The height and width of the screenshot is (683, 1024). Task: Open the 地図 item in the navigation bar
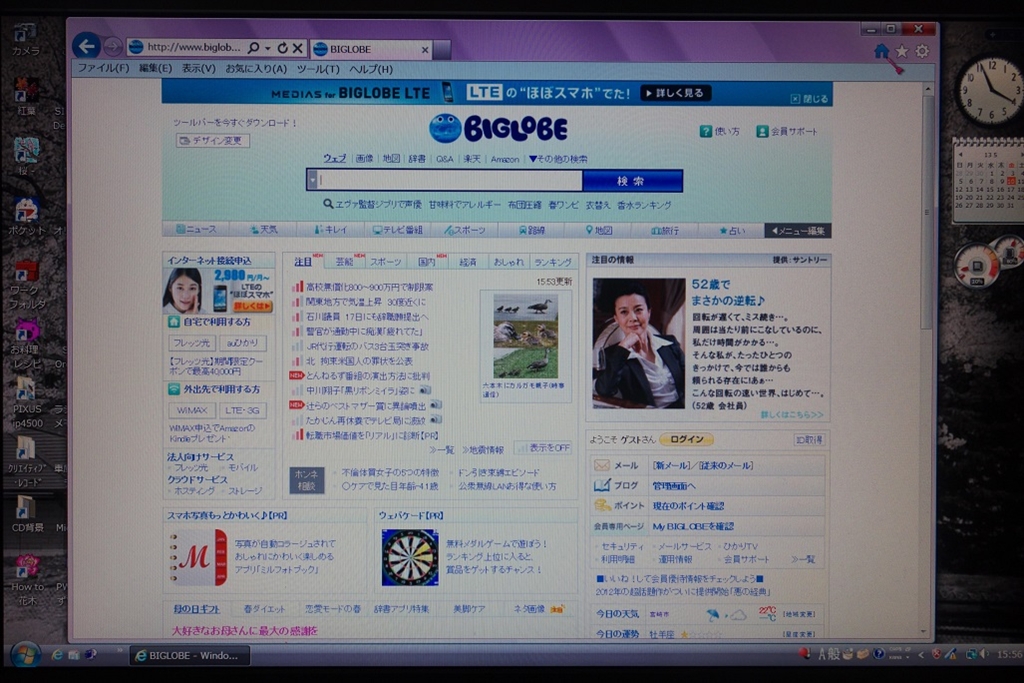point(599,230)
